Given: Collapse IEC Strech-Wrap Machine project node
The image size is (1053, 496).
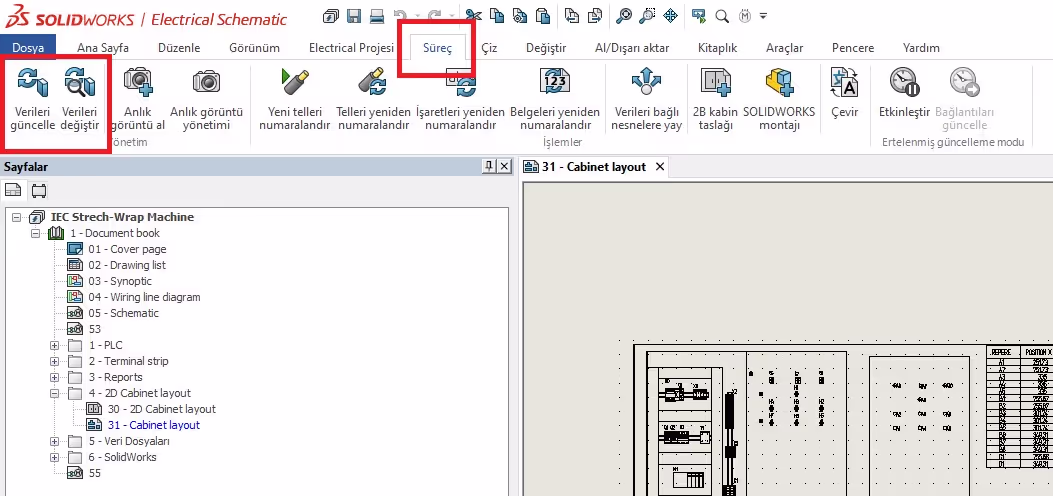Looking at the screenshot, I should click(x=17, y=217).
